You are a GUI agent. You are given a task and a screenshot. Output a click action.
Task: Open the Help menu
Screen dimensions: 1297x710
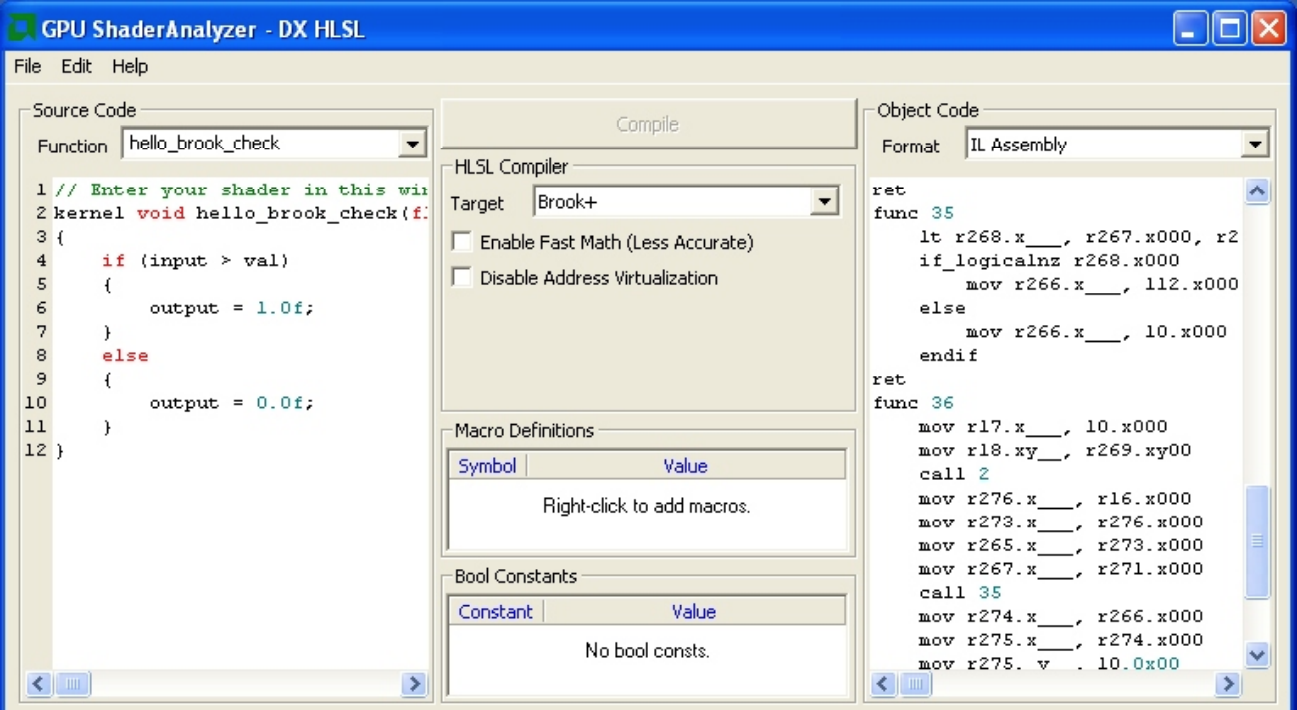129,66
